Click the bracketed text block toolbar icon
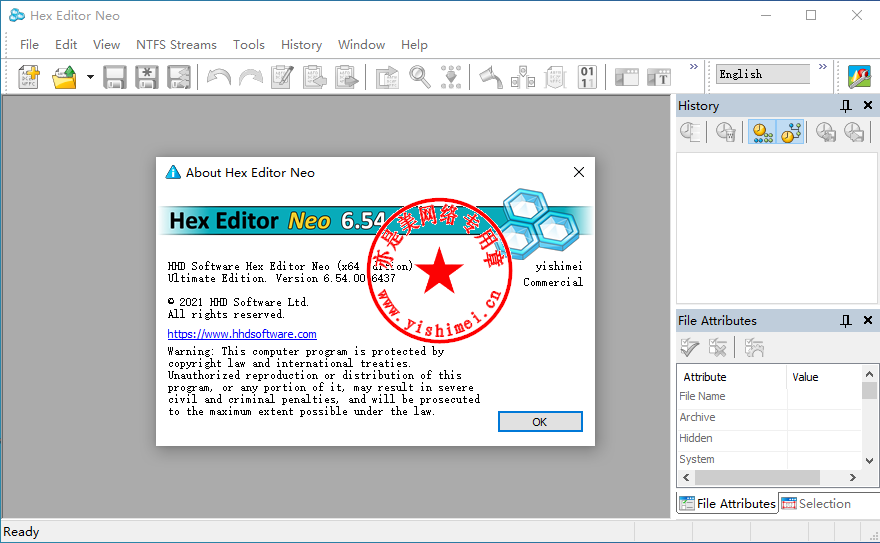Screen dimensions: 880x543 555,77
